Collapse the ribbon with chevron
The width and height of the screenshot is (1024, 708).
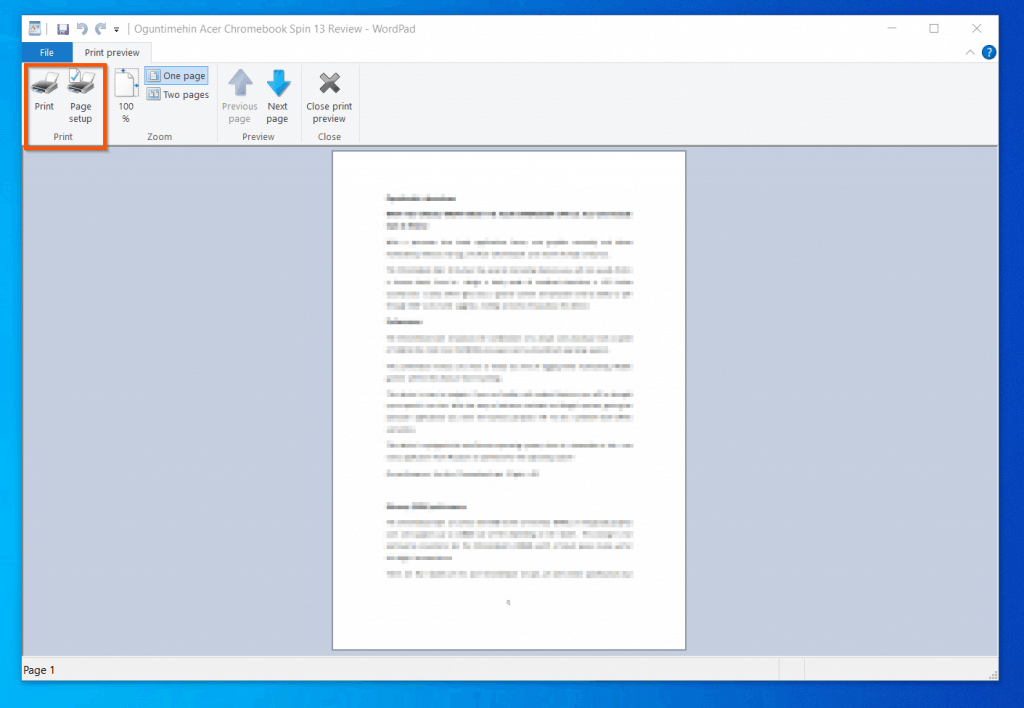pos(970,52)
